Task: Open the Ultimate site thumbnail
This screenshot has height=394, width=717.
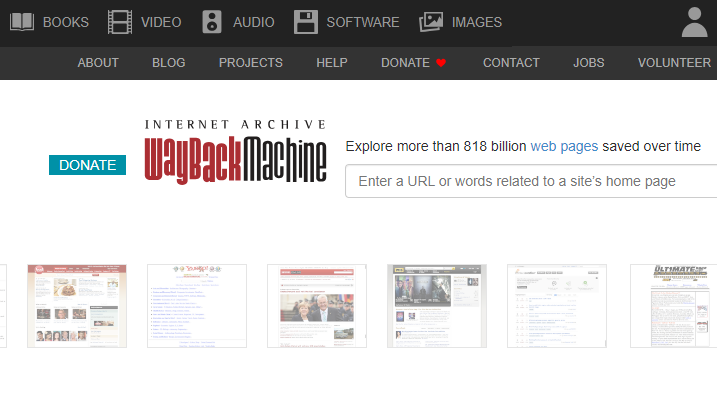Action: point(674,306)
